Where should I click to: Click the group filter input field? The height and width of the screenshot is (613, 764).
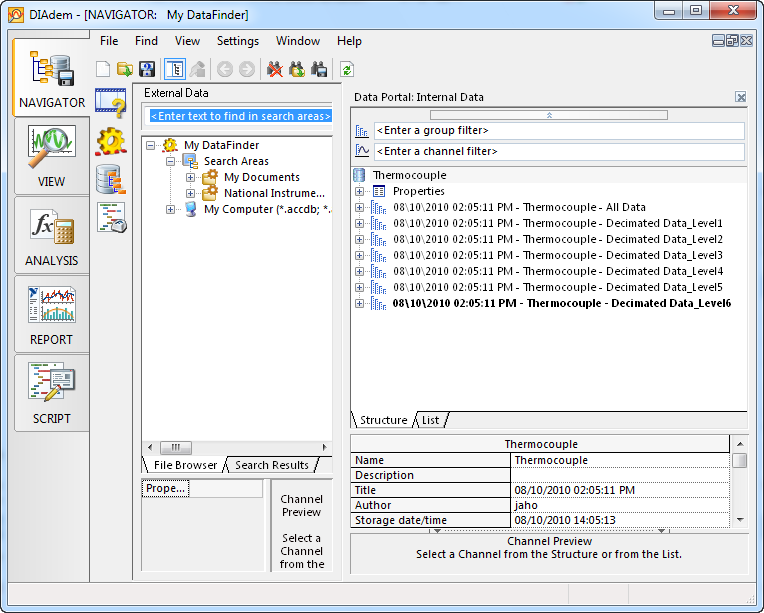[558, 131]
